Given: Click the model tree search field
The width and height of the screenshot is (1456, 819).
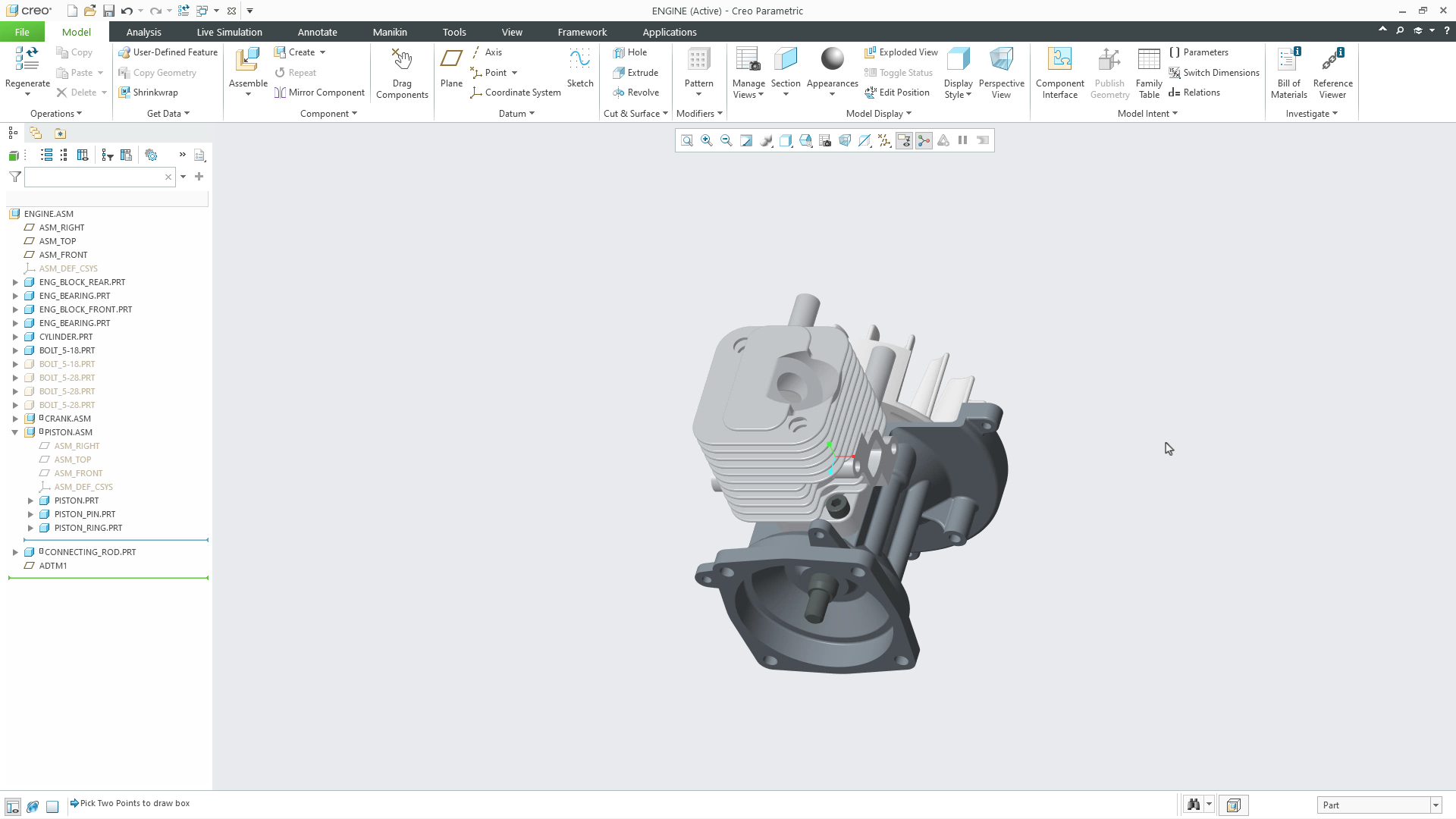Looking at the screenshot, I should (94, 177).
